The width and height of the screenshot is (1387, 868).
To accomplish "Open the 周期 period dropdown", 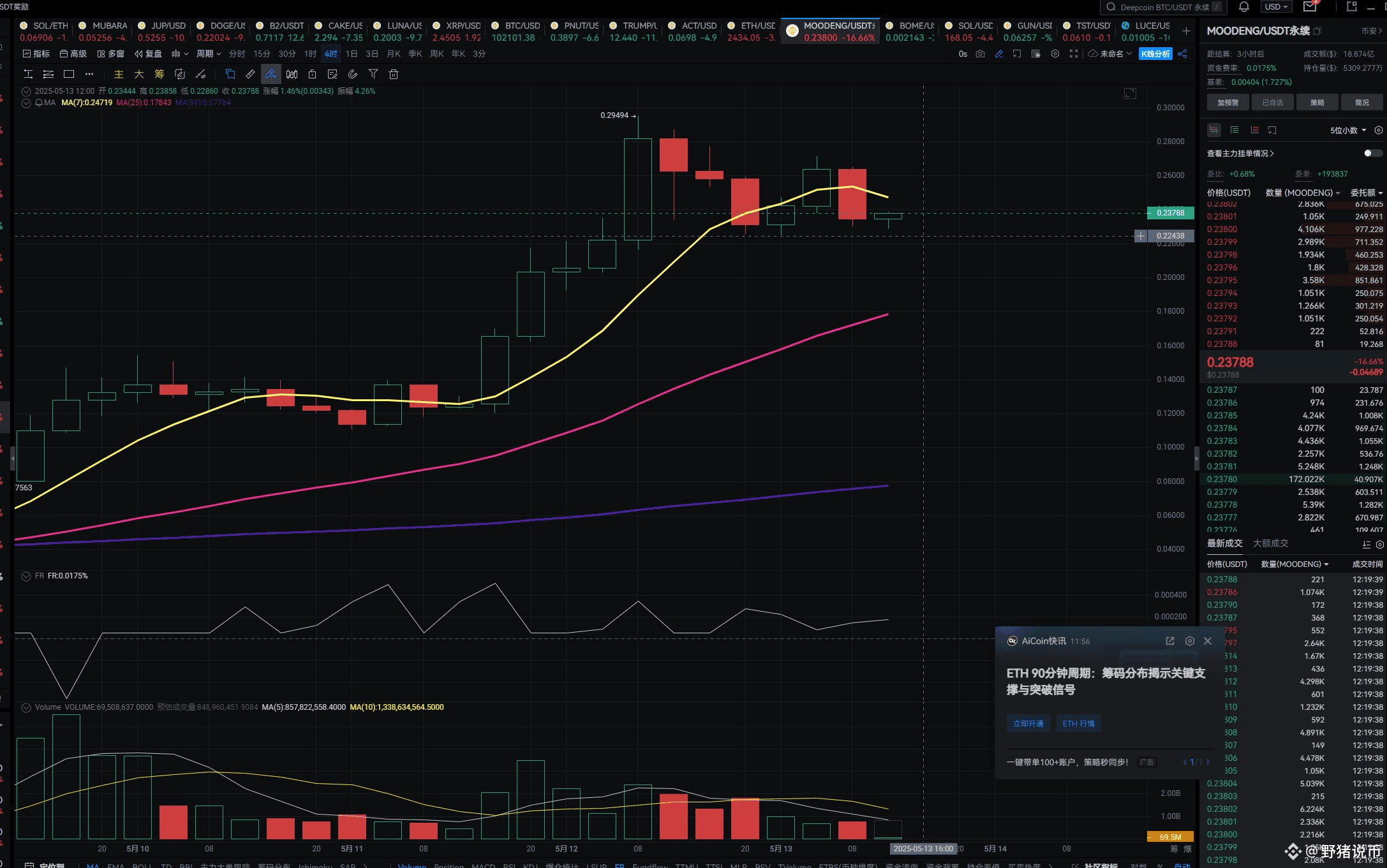I will coord(208,54).
